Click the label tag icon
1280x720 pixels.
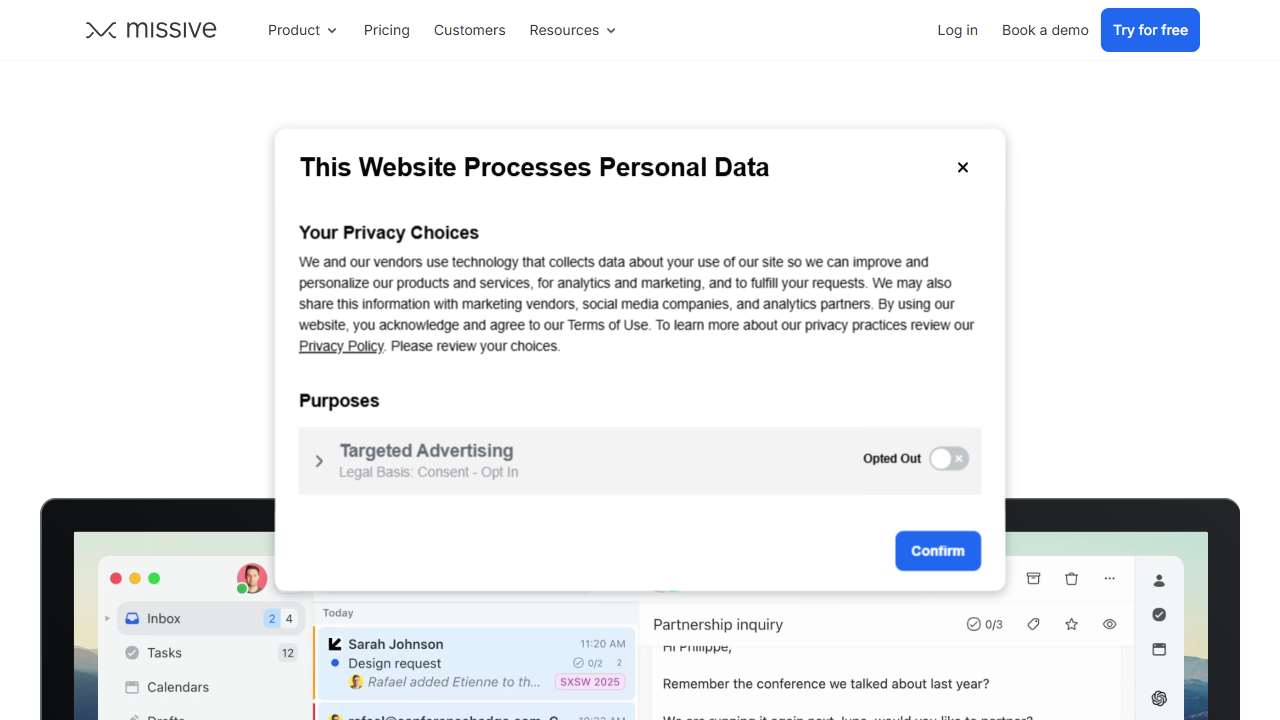[x=1034, y=624]
